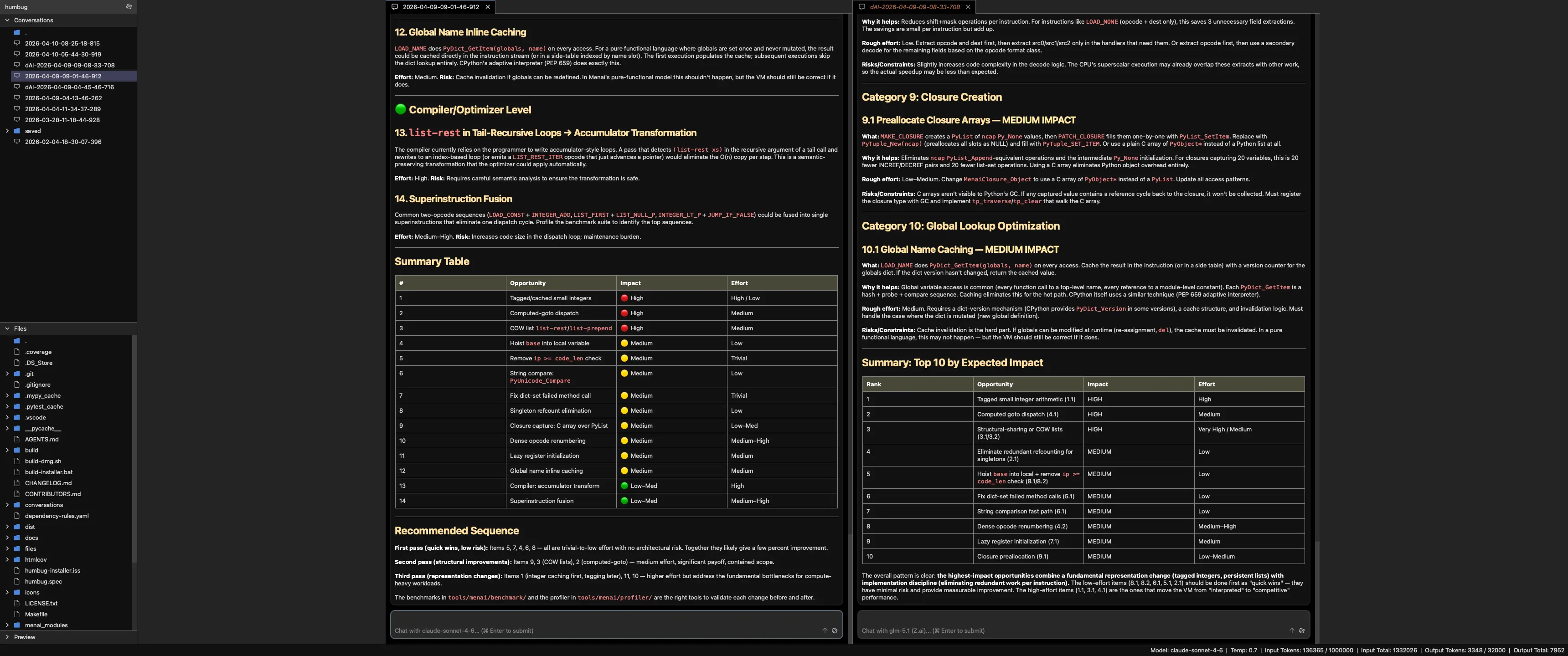Open settings gear in glm-5.1 chat box
The height and width of the screenshot is (656, 1568).
click(1301, 630)
